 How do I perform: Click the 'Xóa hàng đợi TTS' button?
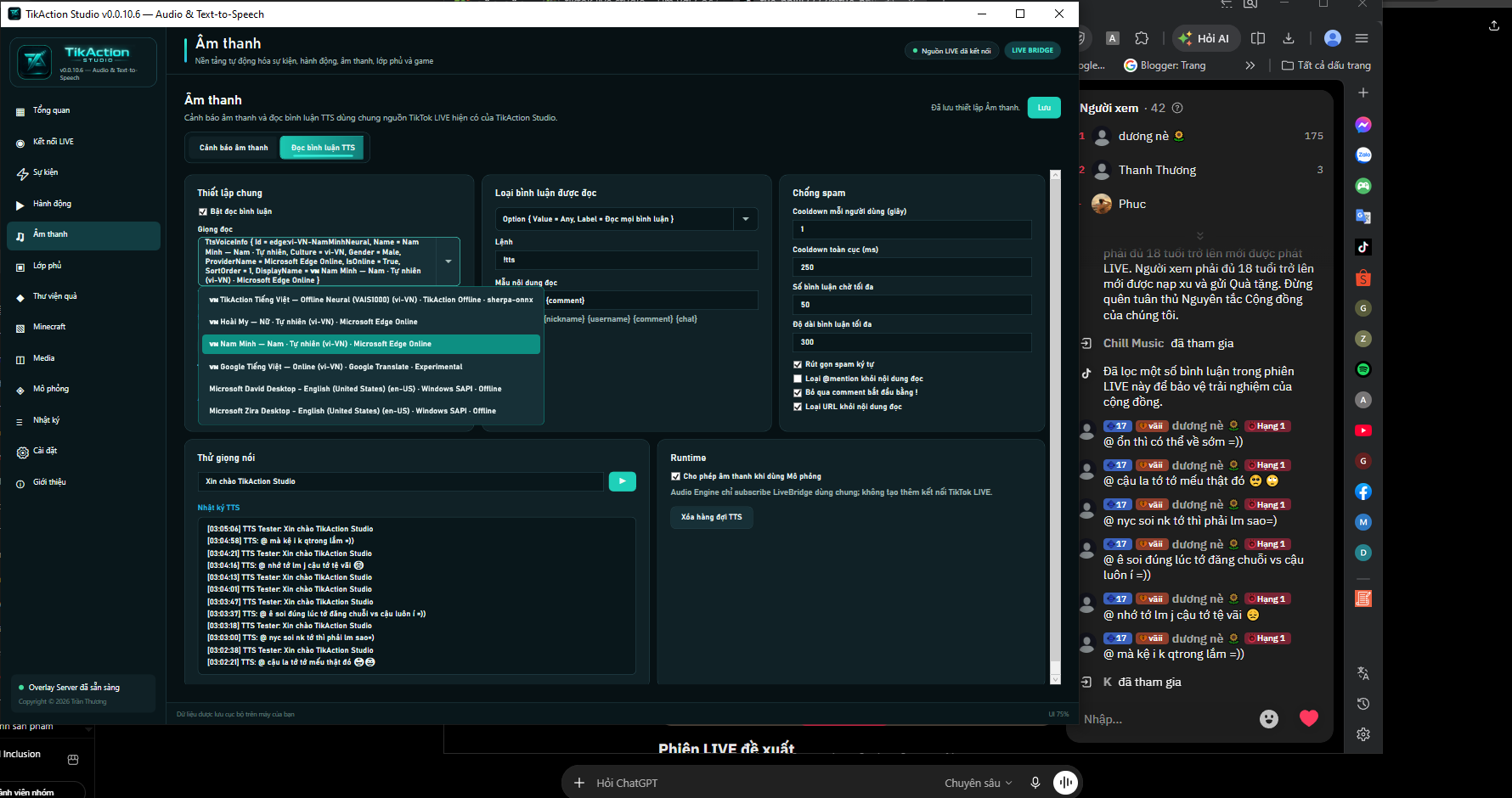[x=711, y=517]
